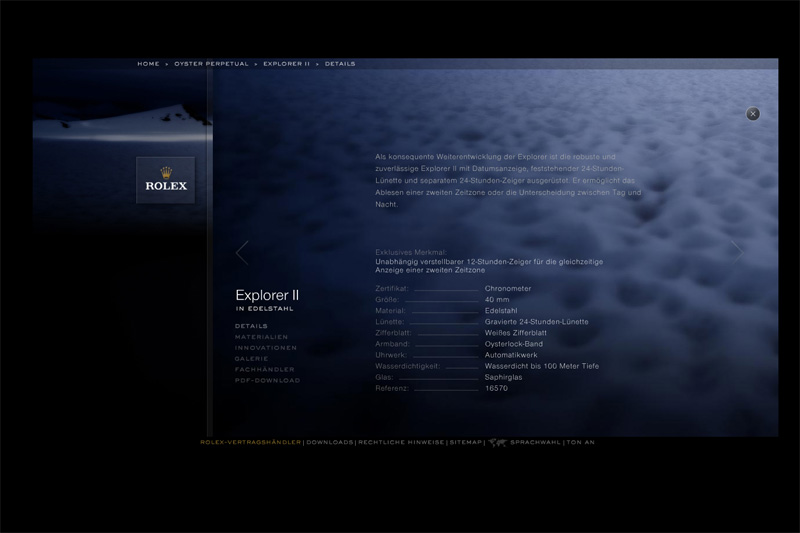
Task: Open PDF-Download menu item
Action: point(267,380)
